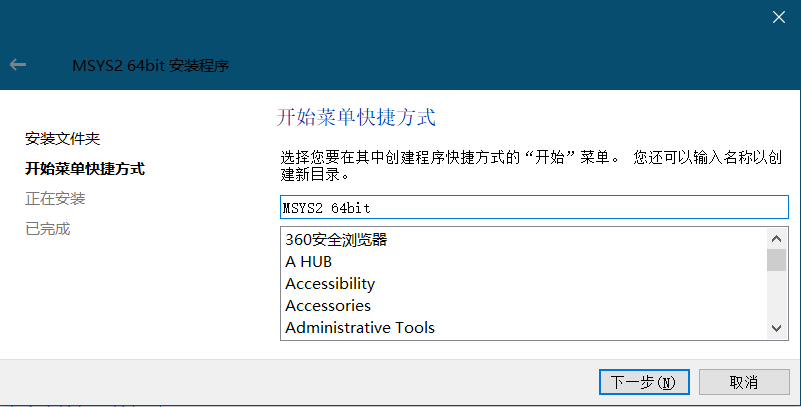
Task: Select 360安全浏览器 from the folder list
Action: pos(336,240)
